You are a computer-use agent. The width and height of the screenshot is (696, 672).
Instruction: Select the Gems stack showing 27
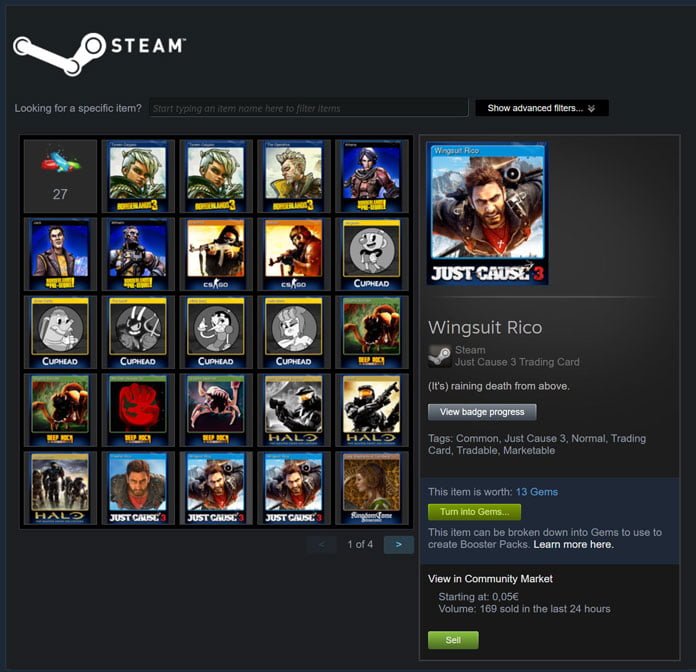pos(60,176)
